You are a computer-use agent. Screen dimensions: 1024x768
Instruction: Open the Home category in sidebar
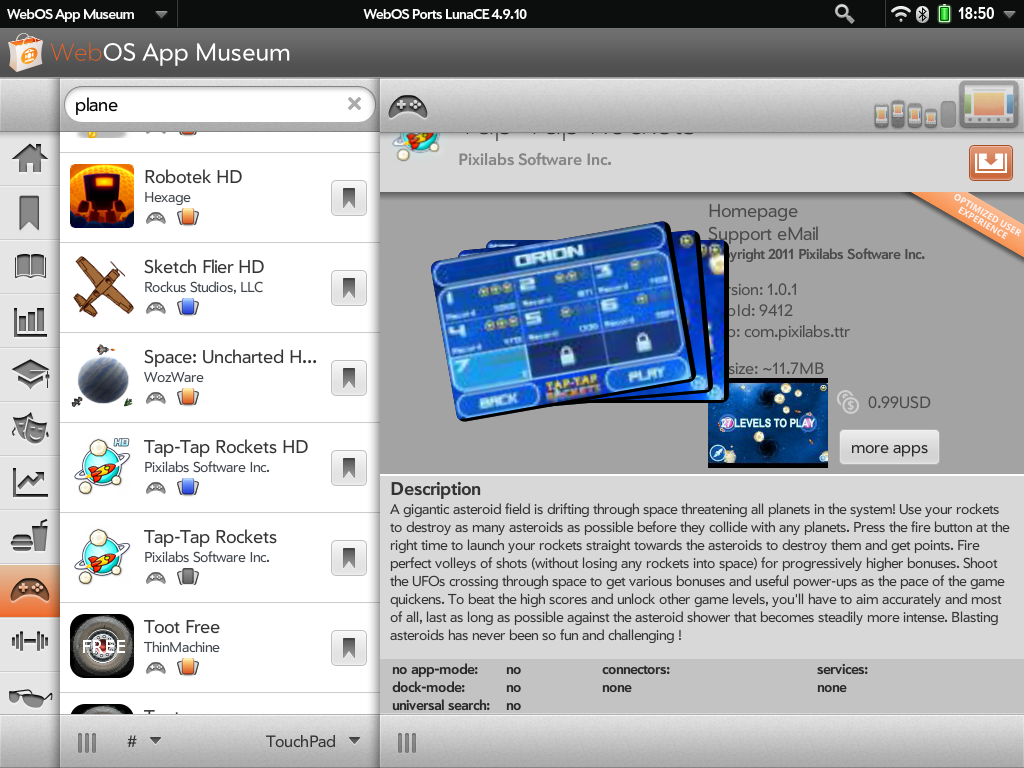pyautogui.click(x=29, y=158)
